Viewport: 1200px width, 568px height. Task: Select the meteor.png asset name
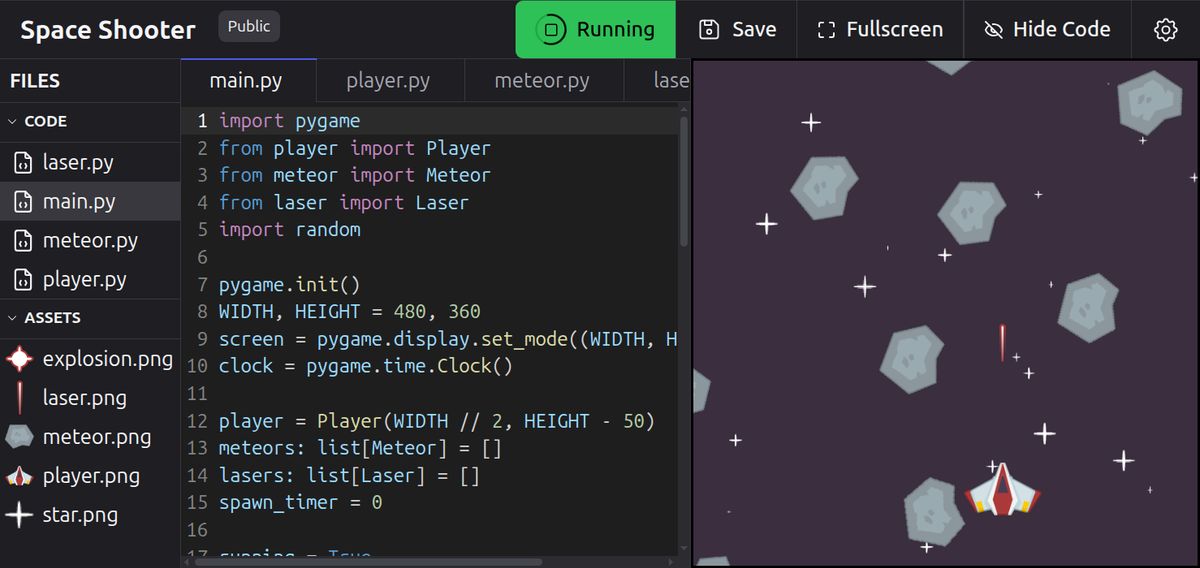pyautogui.click(x=97, y=437)
